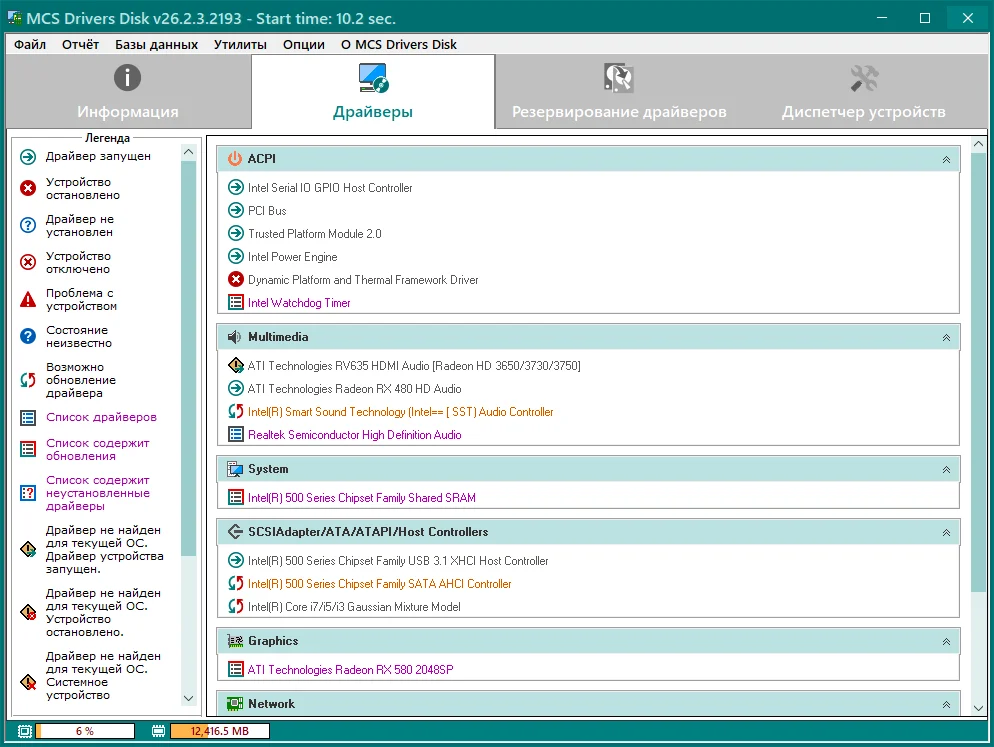Viewport: 994px width, 747px height.
Task: Switch to Диспетчер устройств tab
Action: pos(863,92)
